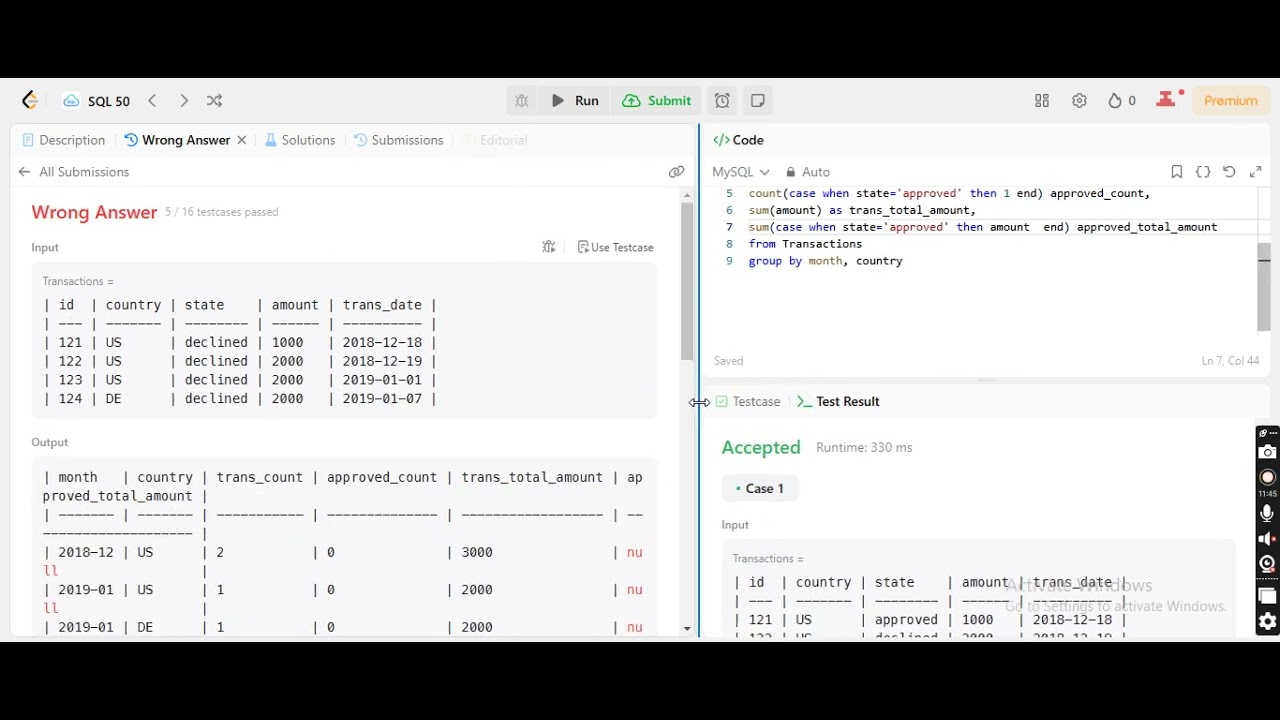
Task: Run the code
Action: coord(575,101)
